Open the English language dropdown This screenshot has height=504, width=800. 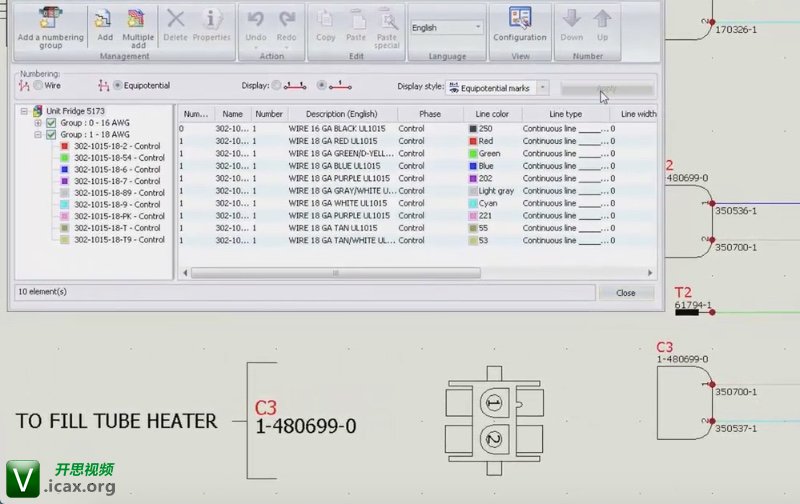pos(447,27)
